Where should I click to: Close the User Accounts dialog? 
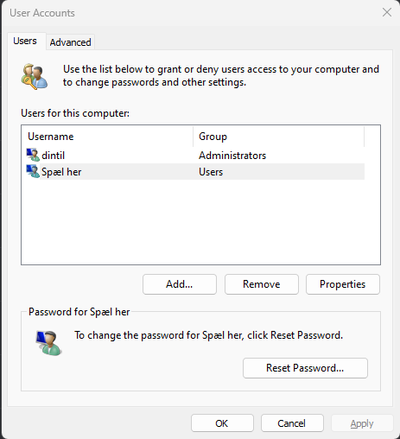387,13
